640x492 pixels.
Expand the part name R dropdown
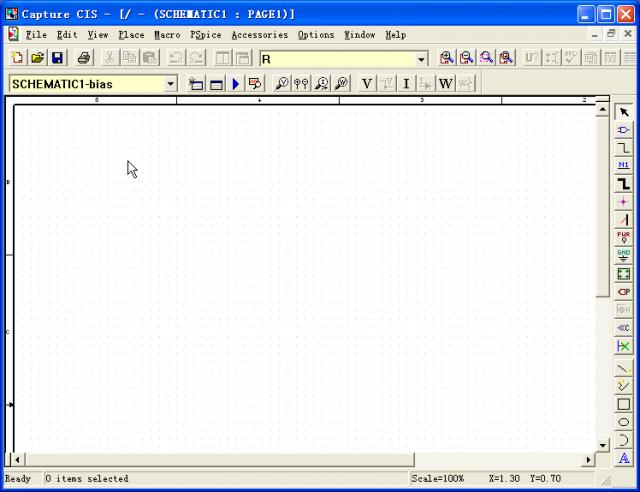(x=421, y=60)
